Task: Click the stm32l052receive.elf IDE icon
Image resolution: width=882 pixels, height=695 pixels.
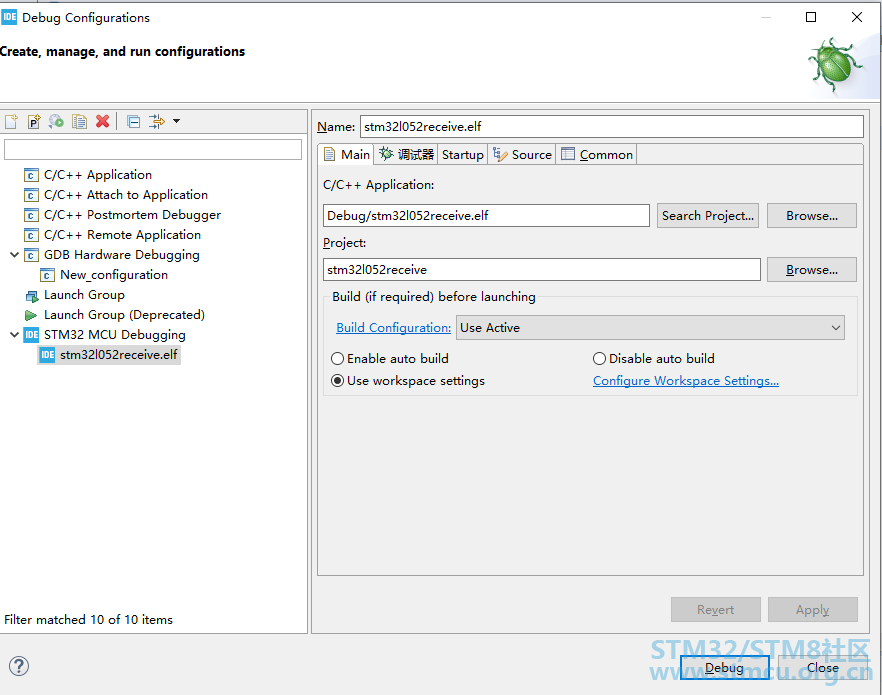Action: point(48,355)
